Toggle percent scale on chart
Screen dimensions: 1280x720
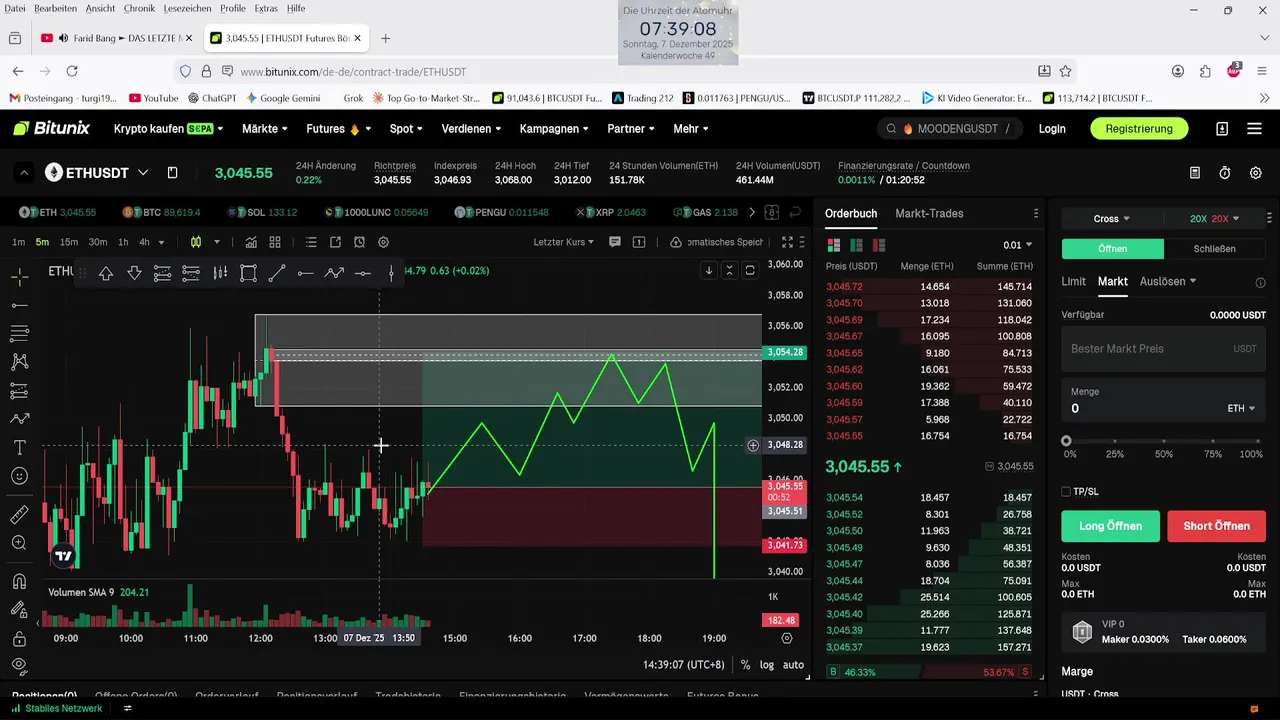point(745,665)
